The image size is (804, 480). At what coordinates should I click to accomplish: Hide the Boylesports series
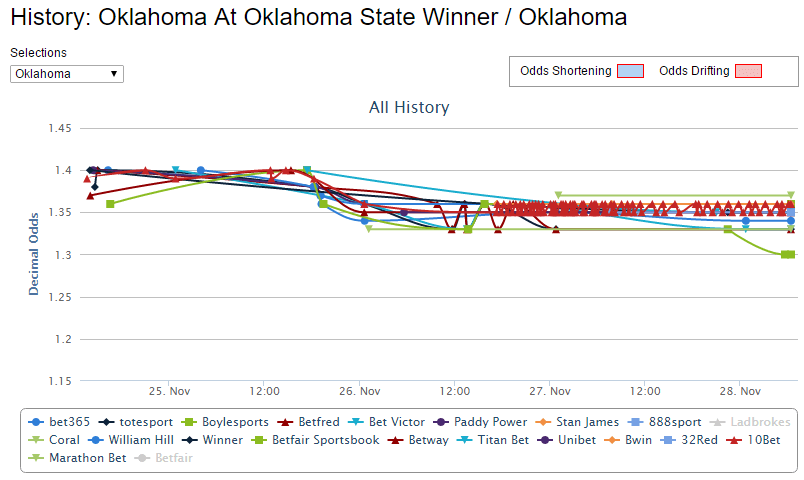(x=225, y=422)
